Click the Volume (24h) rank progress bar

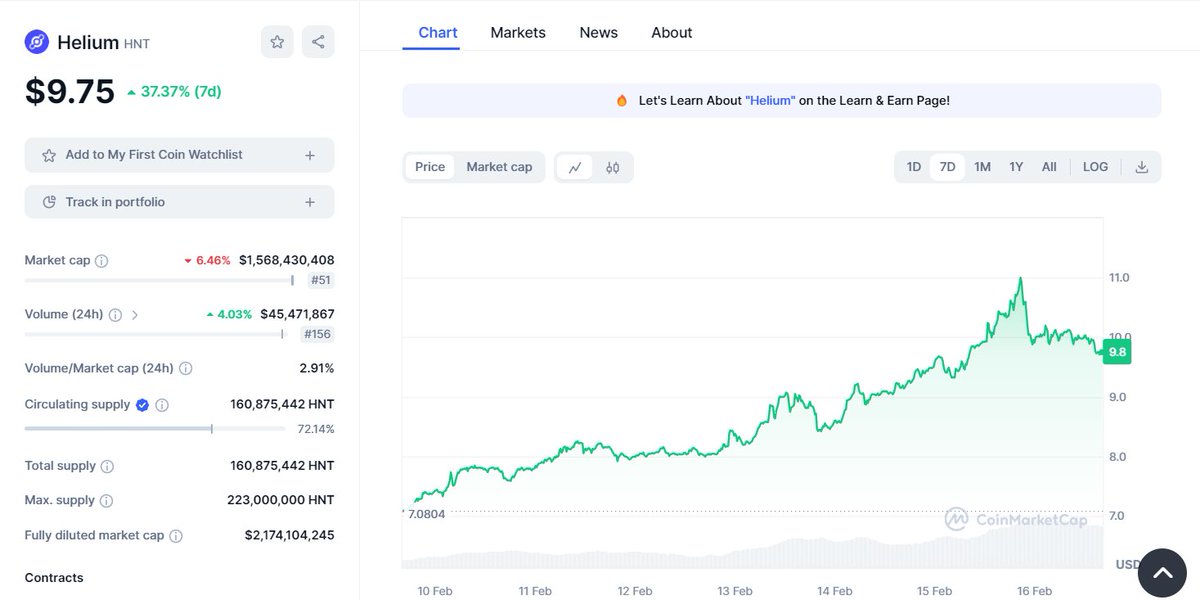coord(154,335)
